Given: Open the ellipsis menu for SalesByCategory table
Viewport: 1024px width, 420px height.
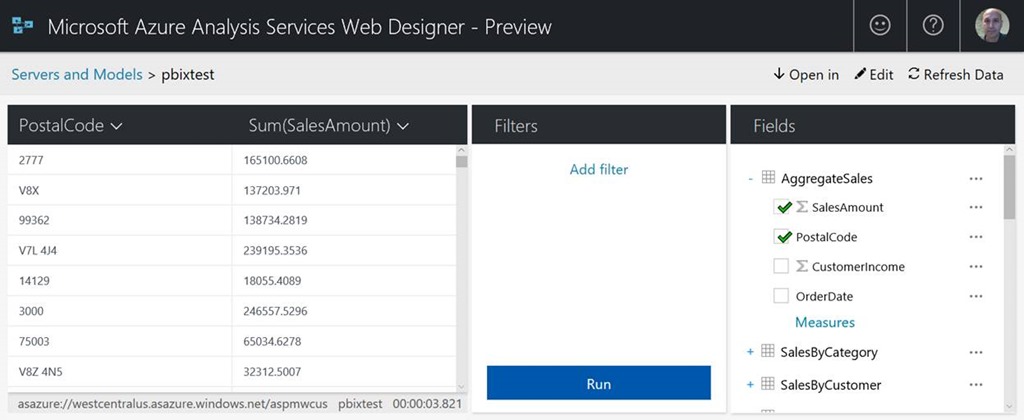Looking at the screenshot, I should point(976,353).
